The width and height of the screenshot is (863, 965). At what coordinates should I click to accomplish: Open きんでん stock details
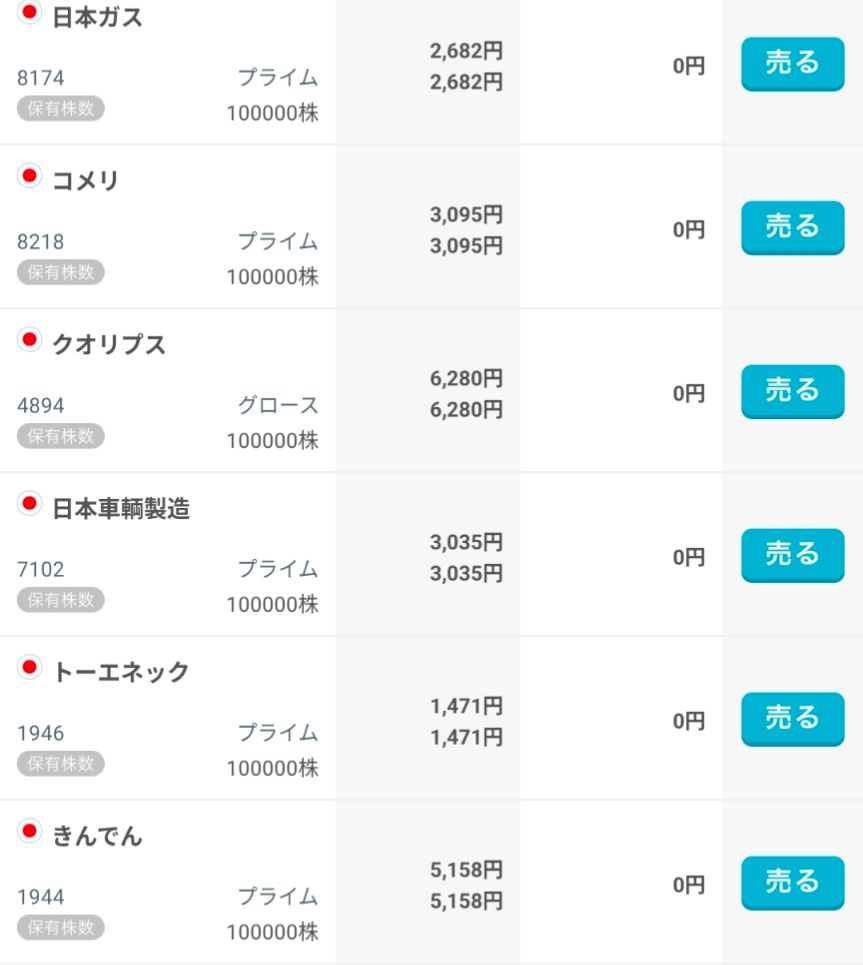tap(97, 836)
